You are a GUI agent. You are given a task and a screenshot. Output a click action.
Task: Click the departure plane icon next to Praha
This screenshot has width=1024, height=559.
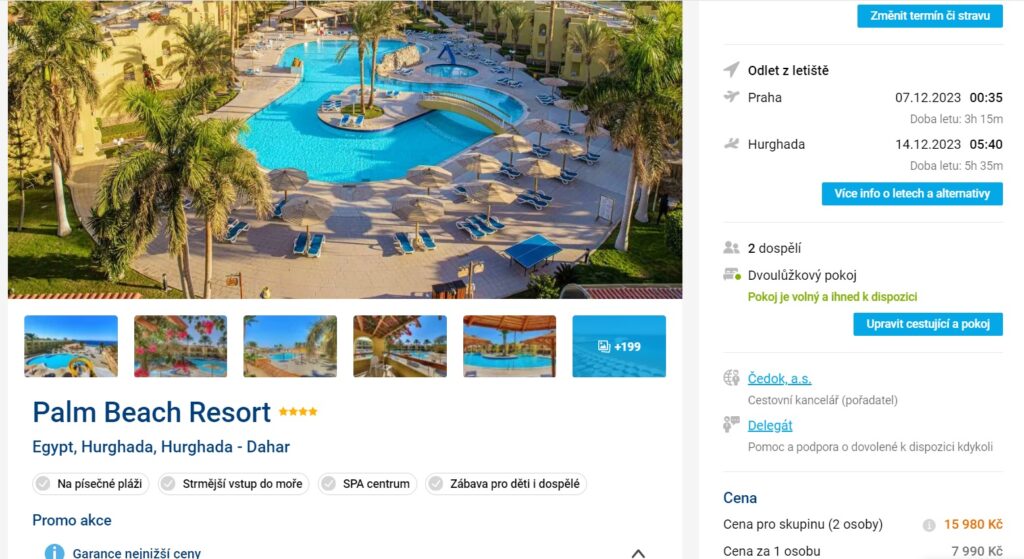(x=731, y=97)
